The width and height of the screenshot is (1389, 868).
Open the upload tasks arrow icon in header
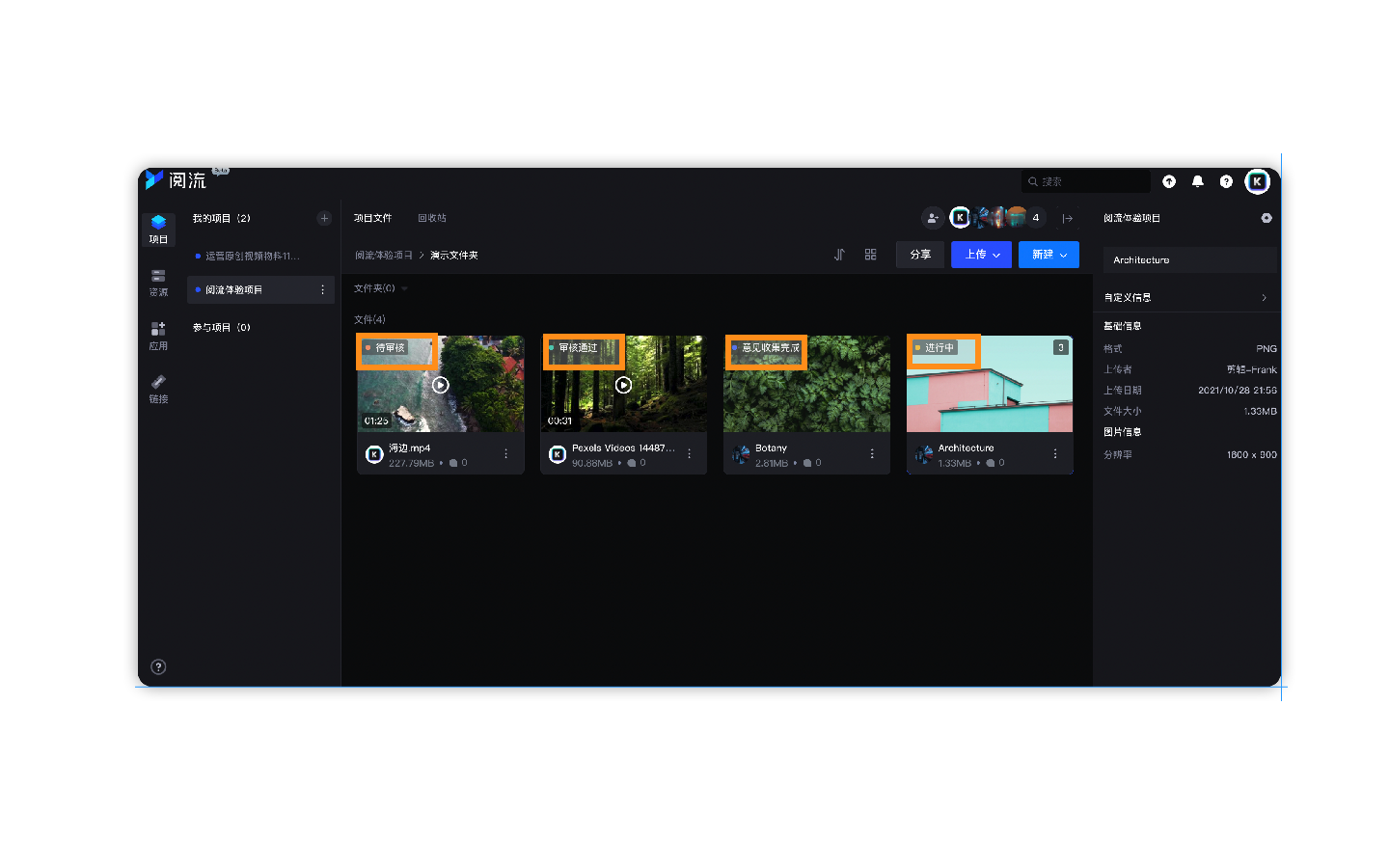(x=1169, y=181)
